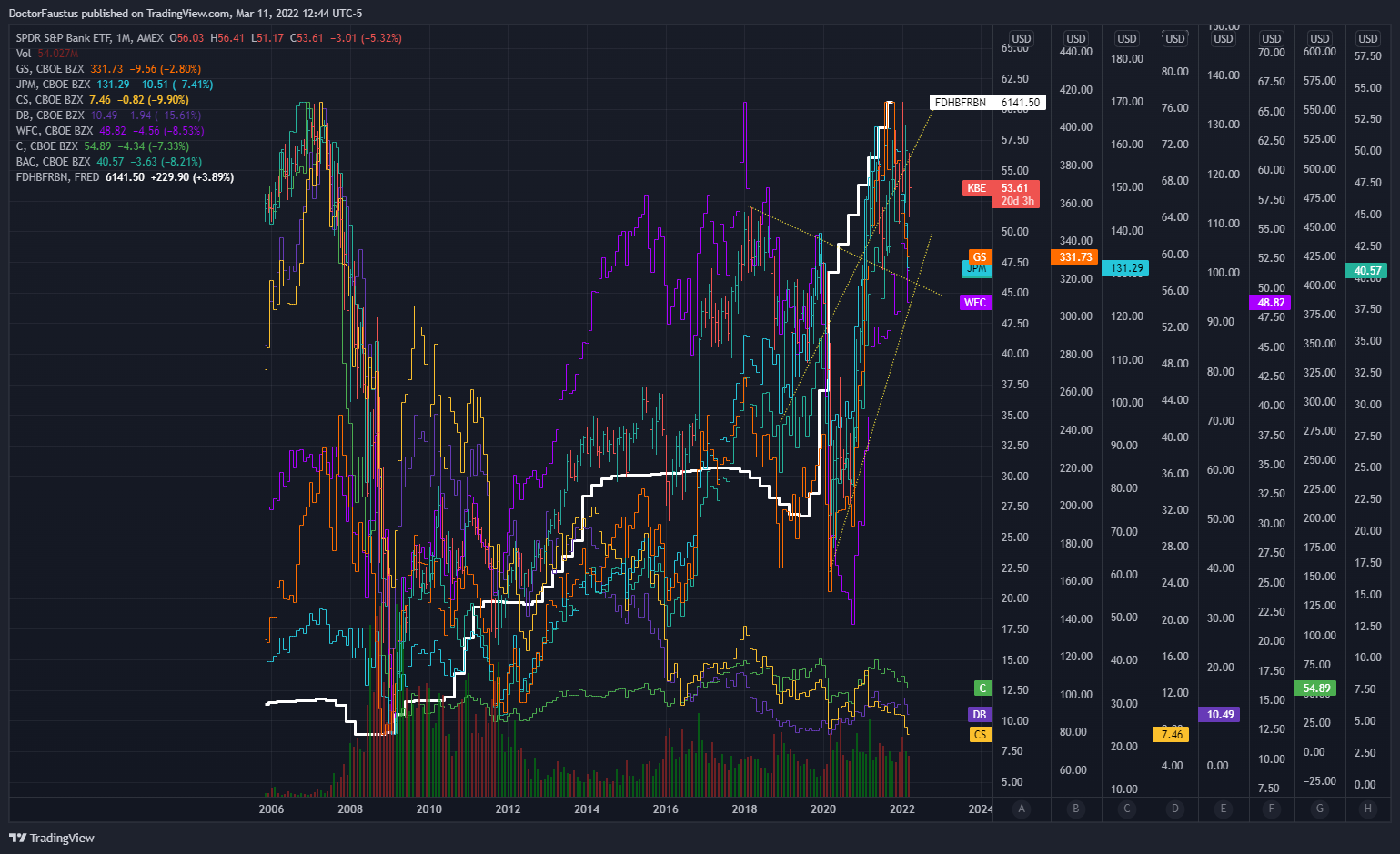Click the 2008 time axis label
1400x854 pixels.
pos(350,809)
